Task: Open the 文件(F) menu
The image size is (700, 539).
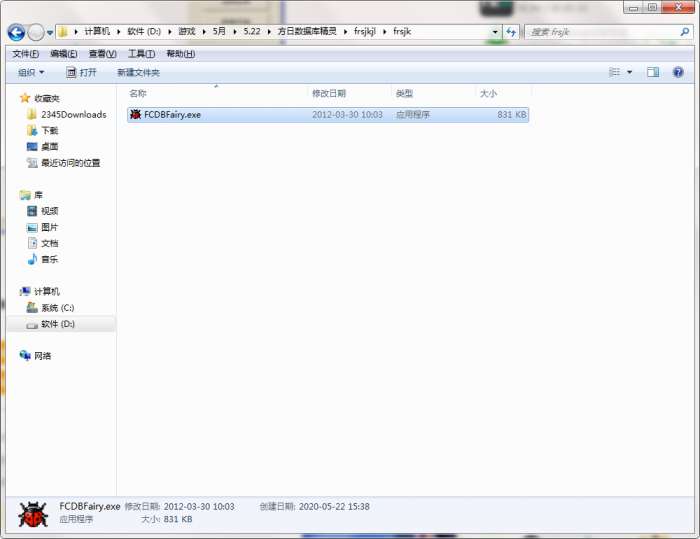Action: 25,54
